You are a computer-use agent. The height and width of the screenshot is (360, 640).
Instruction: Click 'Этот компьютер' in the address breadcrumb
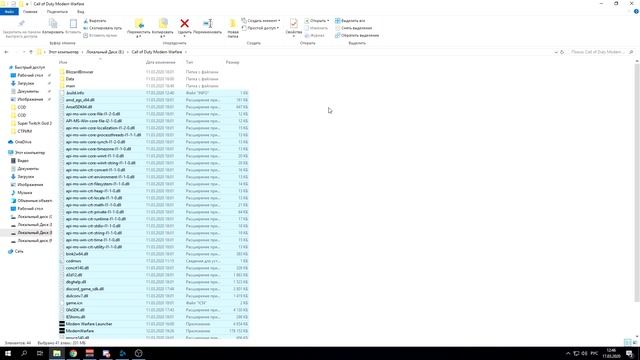tap(64, 52)
